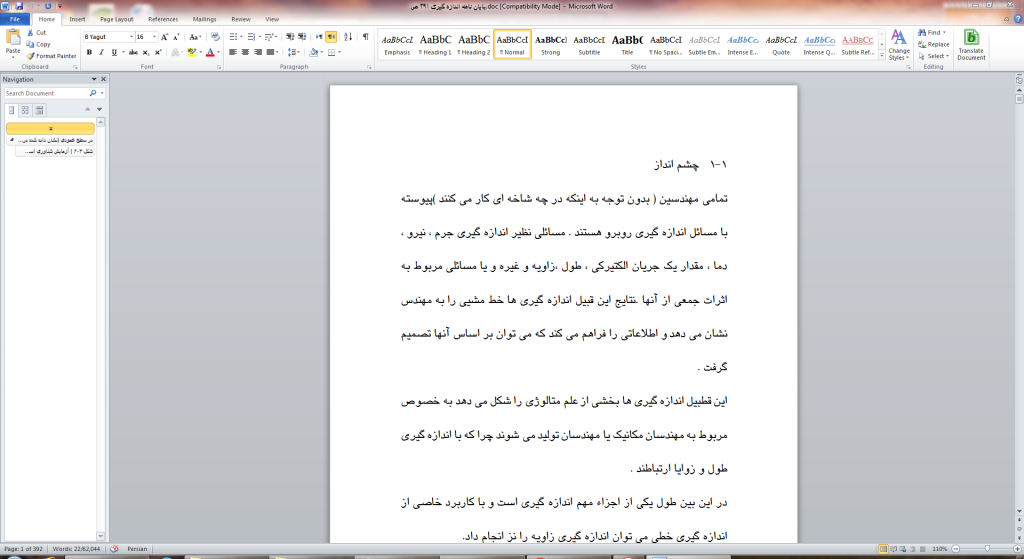This screenshot has width=1024, height=559.
Task: Open the font color picker dropdown
Action: tap(220, 52)
